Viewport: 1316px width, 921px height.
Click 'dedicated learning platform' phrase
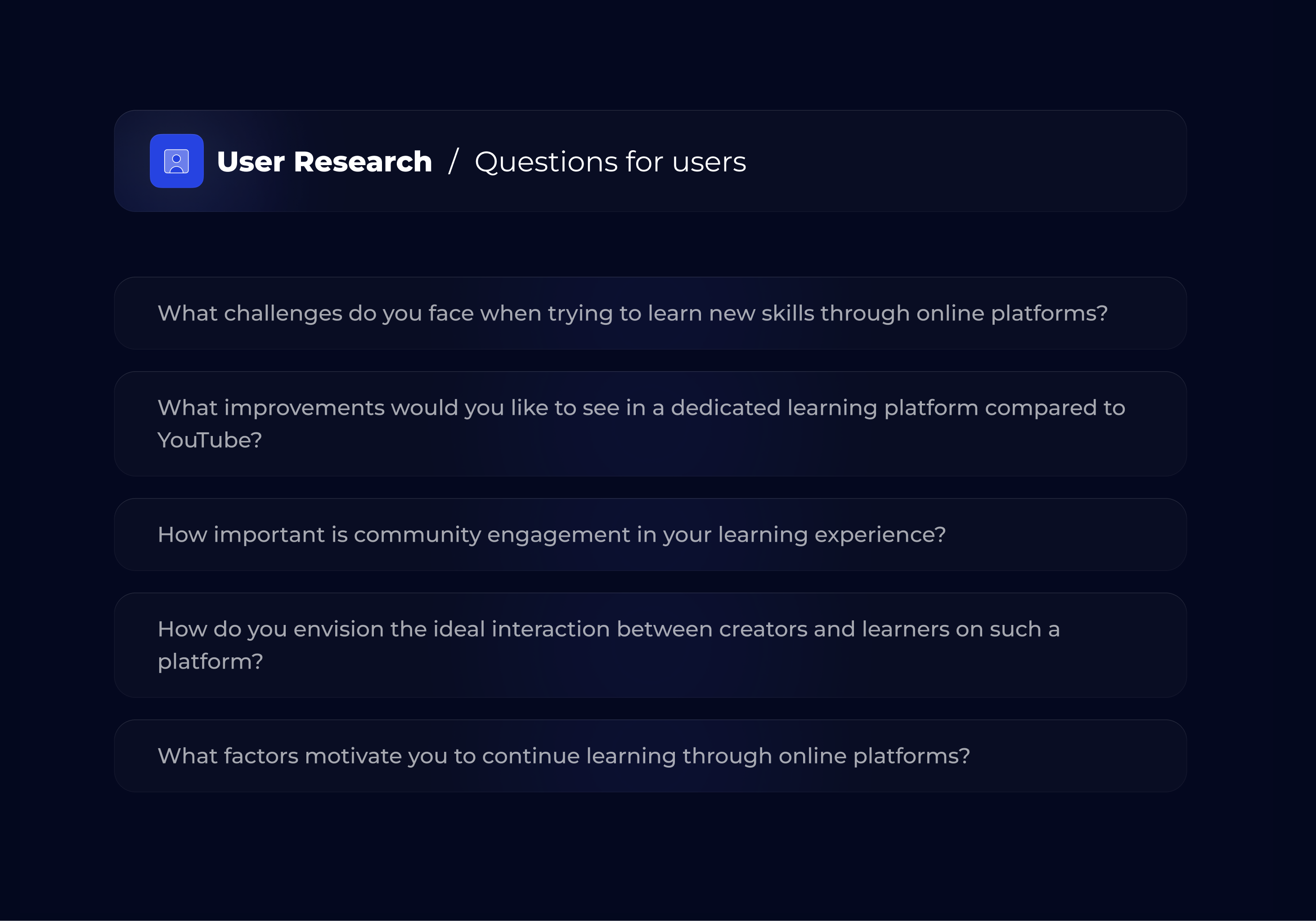click(x=824, y=408)
